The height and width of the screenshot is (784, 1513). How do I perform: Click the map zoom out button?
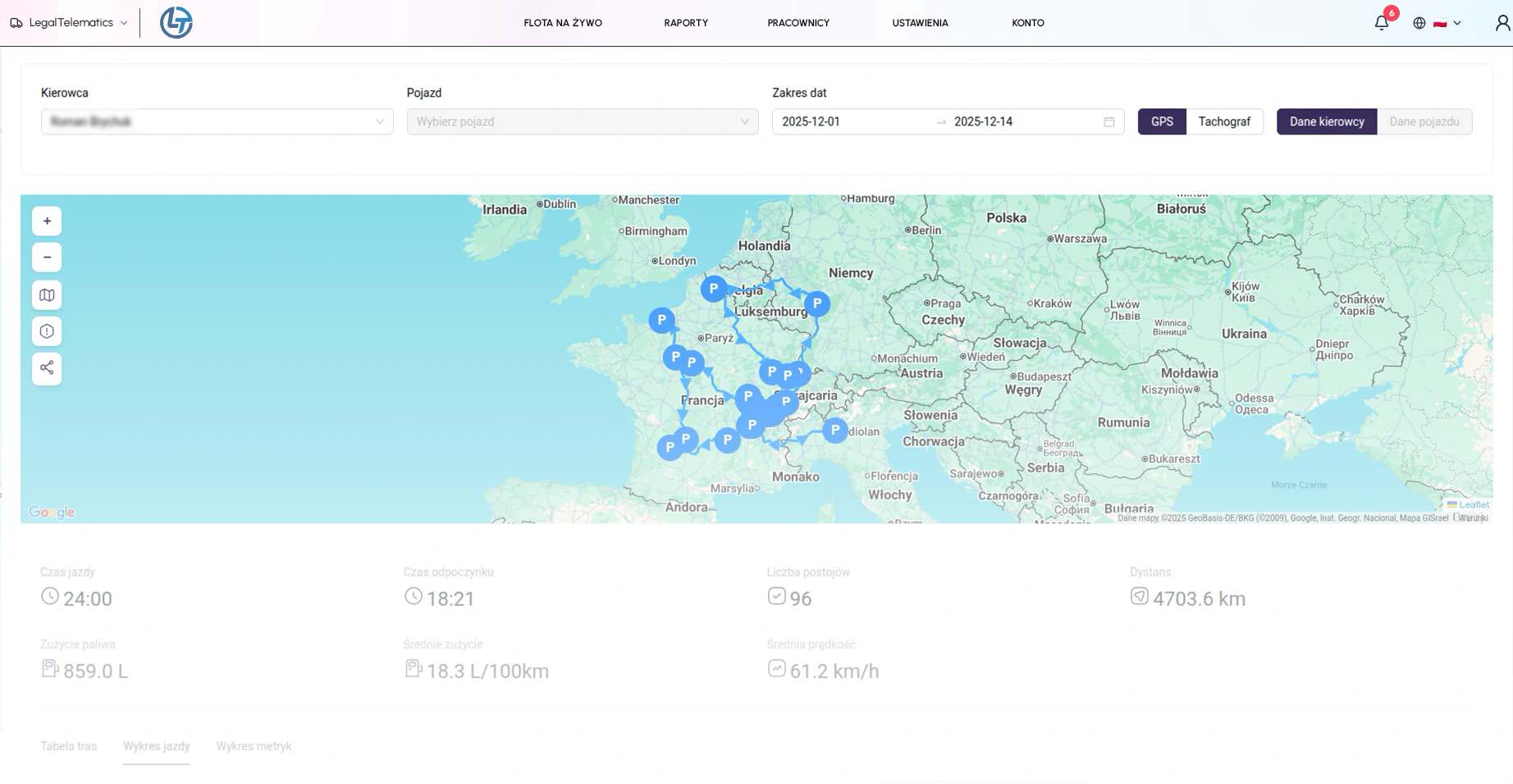(47, 258)
